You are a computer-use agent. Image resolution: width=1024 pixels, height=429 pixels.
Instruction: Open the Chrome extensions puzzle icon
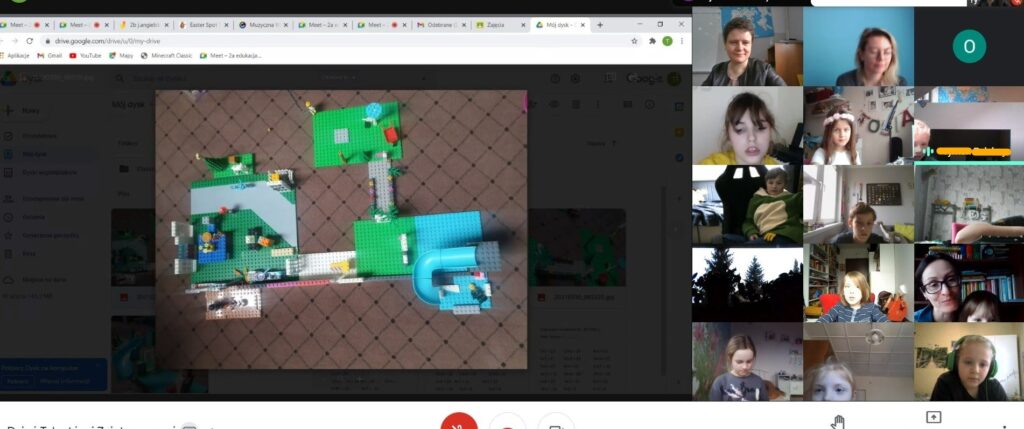click(652, 40)
